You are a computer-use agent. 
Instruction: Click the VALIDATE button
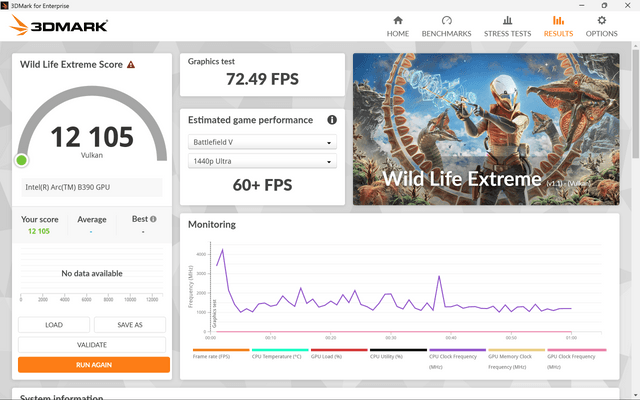(92, 345)
